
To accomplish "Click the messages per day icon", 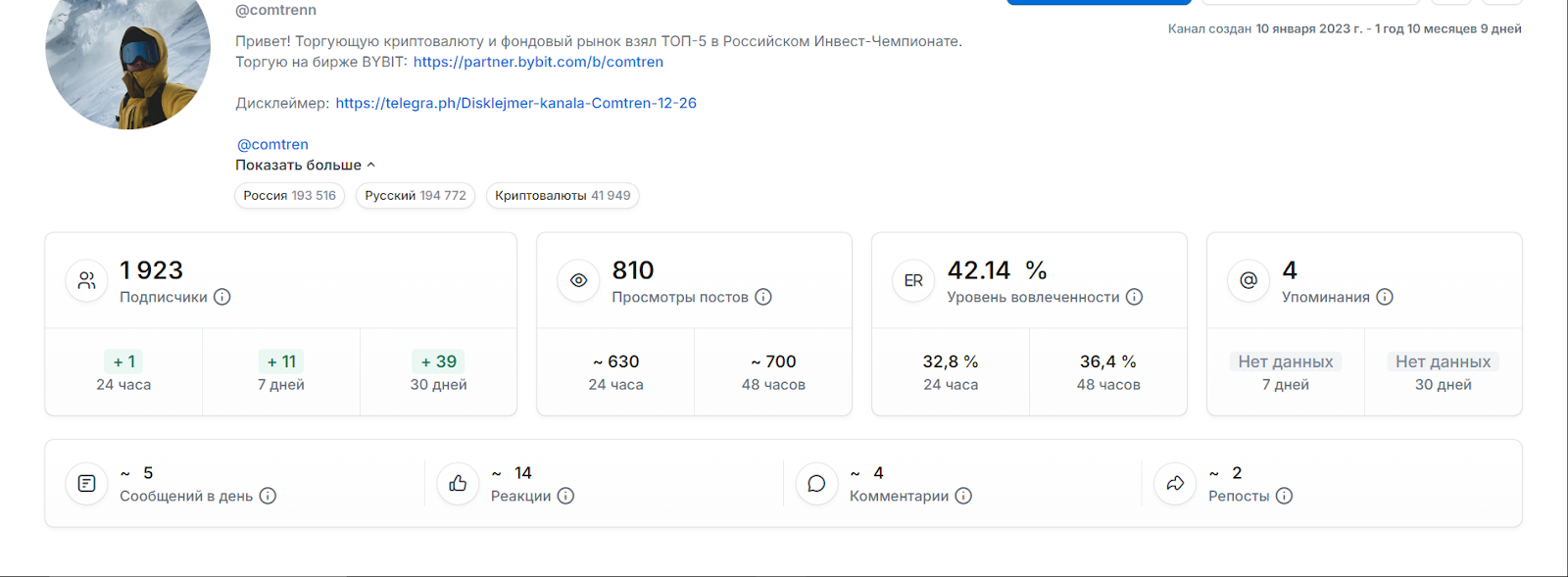I will point(87,484).
